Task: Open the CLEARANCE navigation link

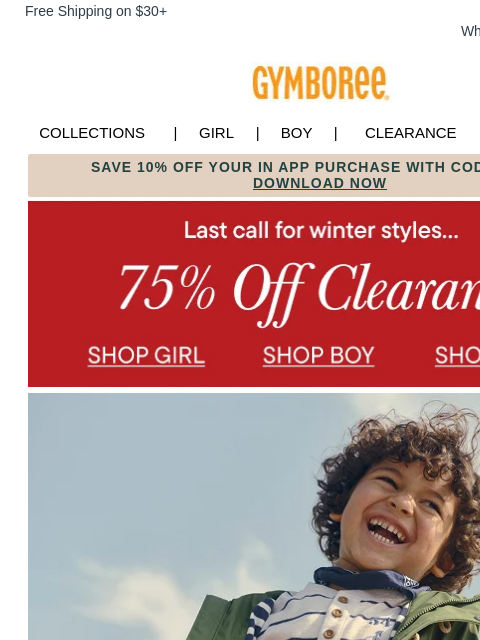Action: tap(411, 133)
